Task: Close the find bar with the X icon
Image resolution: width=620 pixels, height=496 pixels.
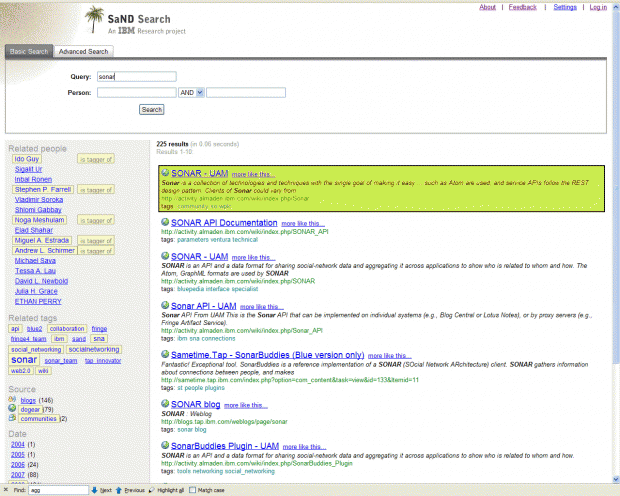Action: (6, 490)
